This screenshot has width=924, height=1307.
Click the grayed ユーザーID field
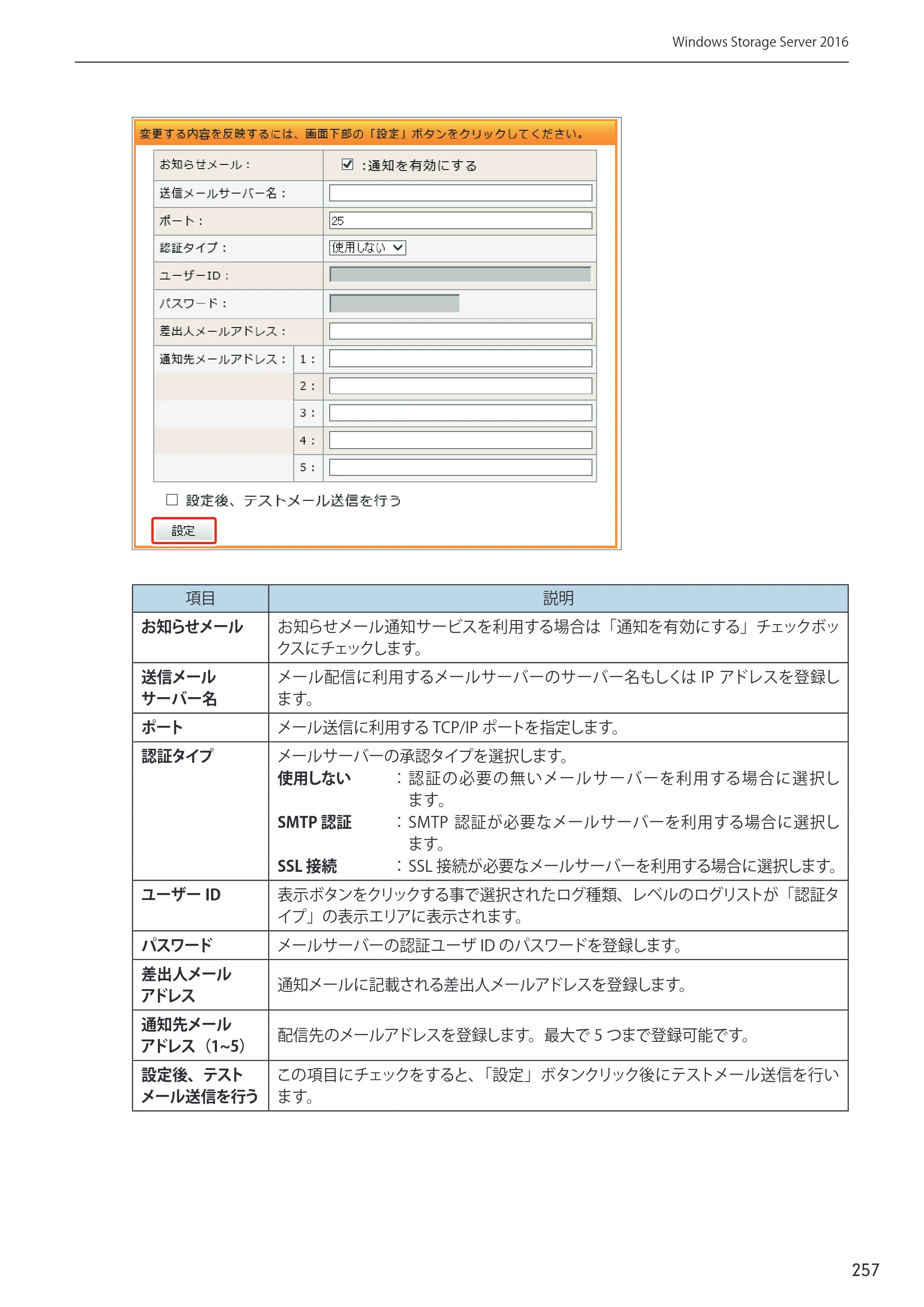click(460, 275)
